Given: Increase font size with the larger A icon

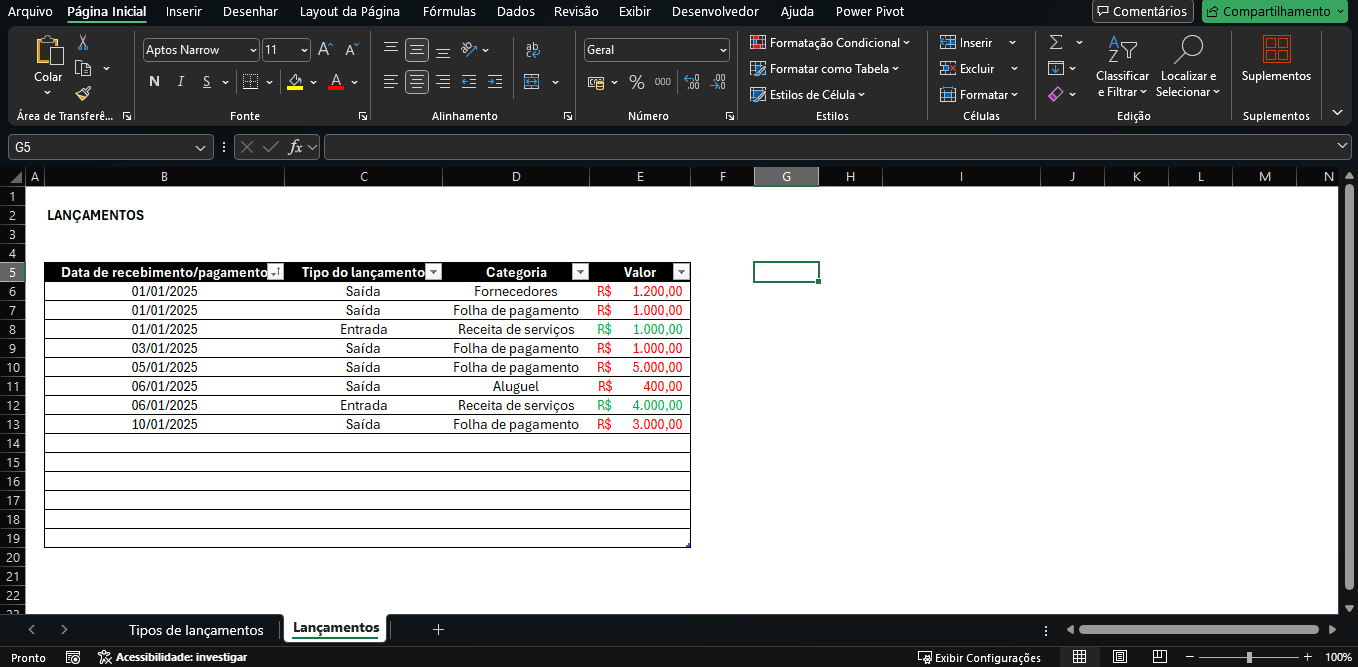Looking at the screenshot, I should pos(325,49).
